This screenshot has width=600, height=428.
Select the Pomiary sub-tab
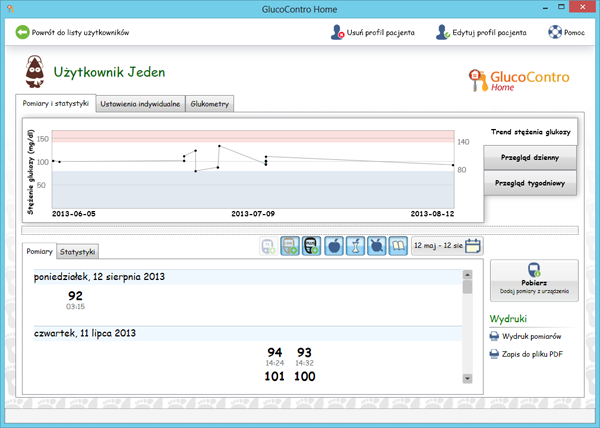pos(39,251)
